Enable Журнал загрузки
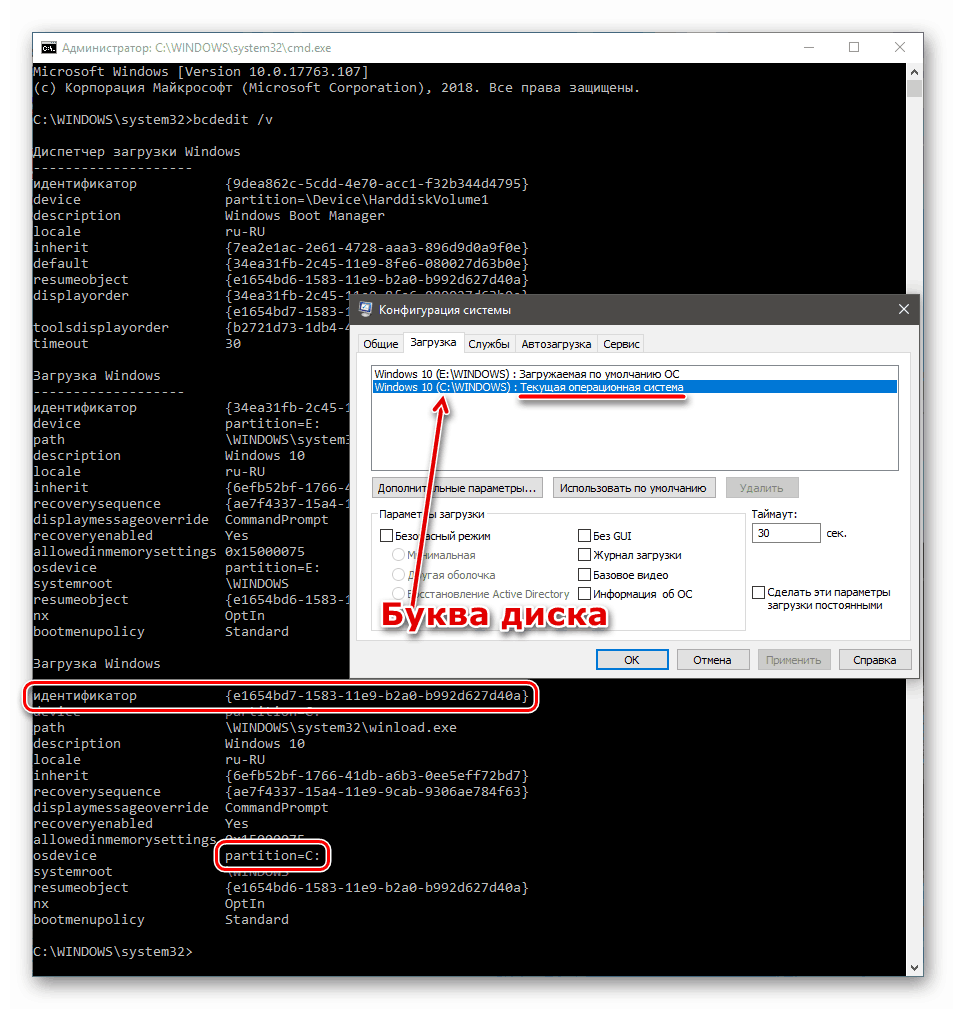Image resolution: width=956 pixels, height=1009 pixels. 583,554
